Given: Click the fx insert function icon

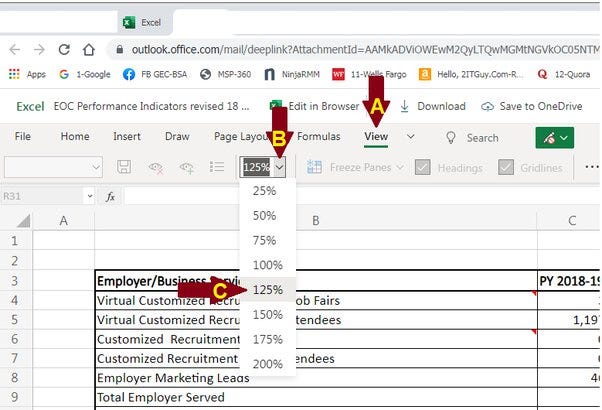Looking at the screenshot, I should (110, 197).
